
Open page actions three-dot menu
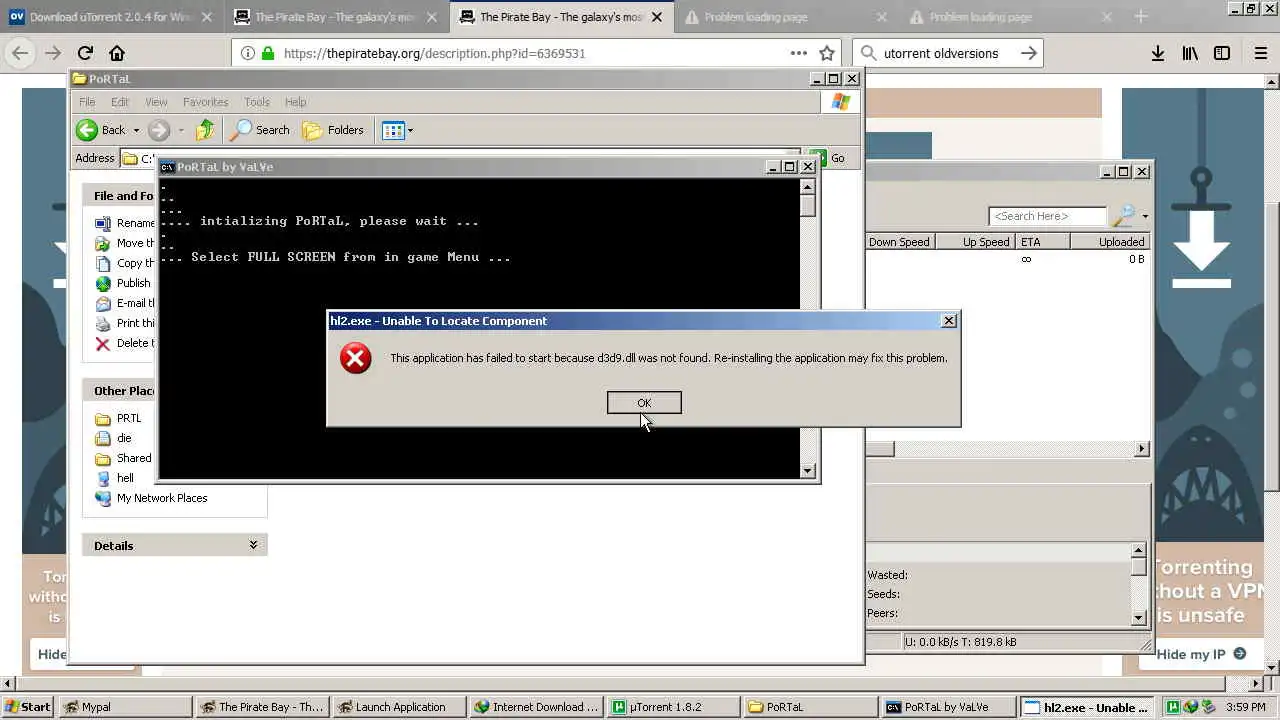tap(798, 53)
